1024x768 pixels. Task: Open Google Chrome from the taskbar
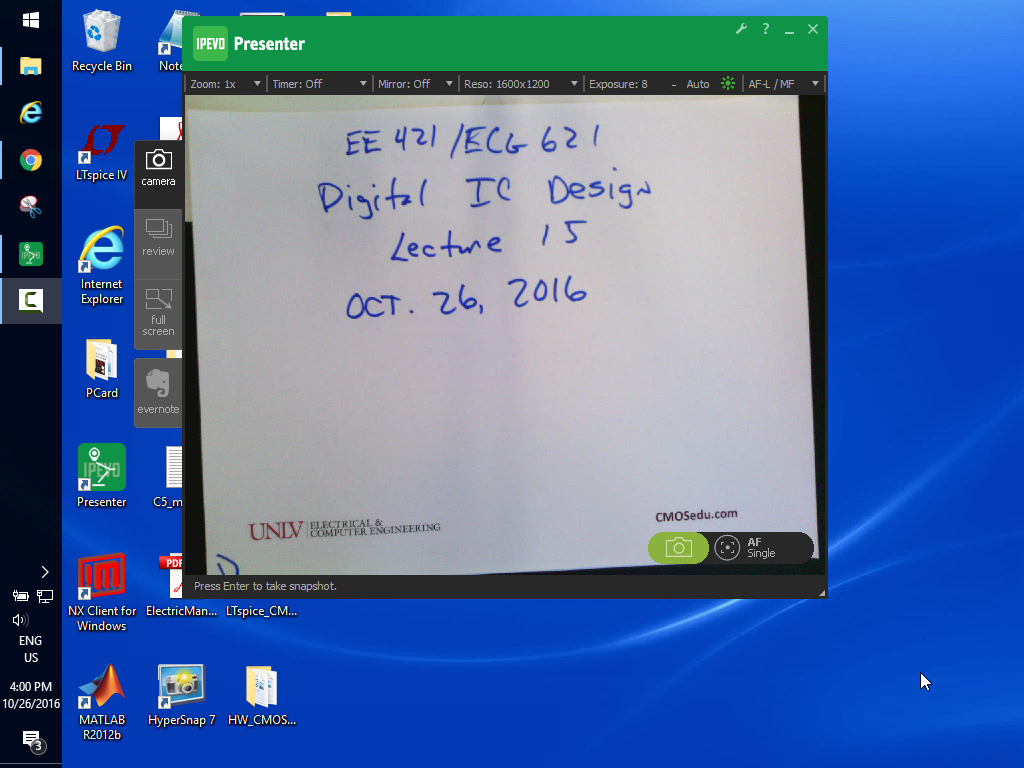click(x=31, y=160)
